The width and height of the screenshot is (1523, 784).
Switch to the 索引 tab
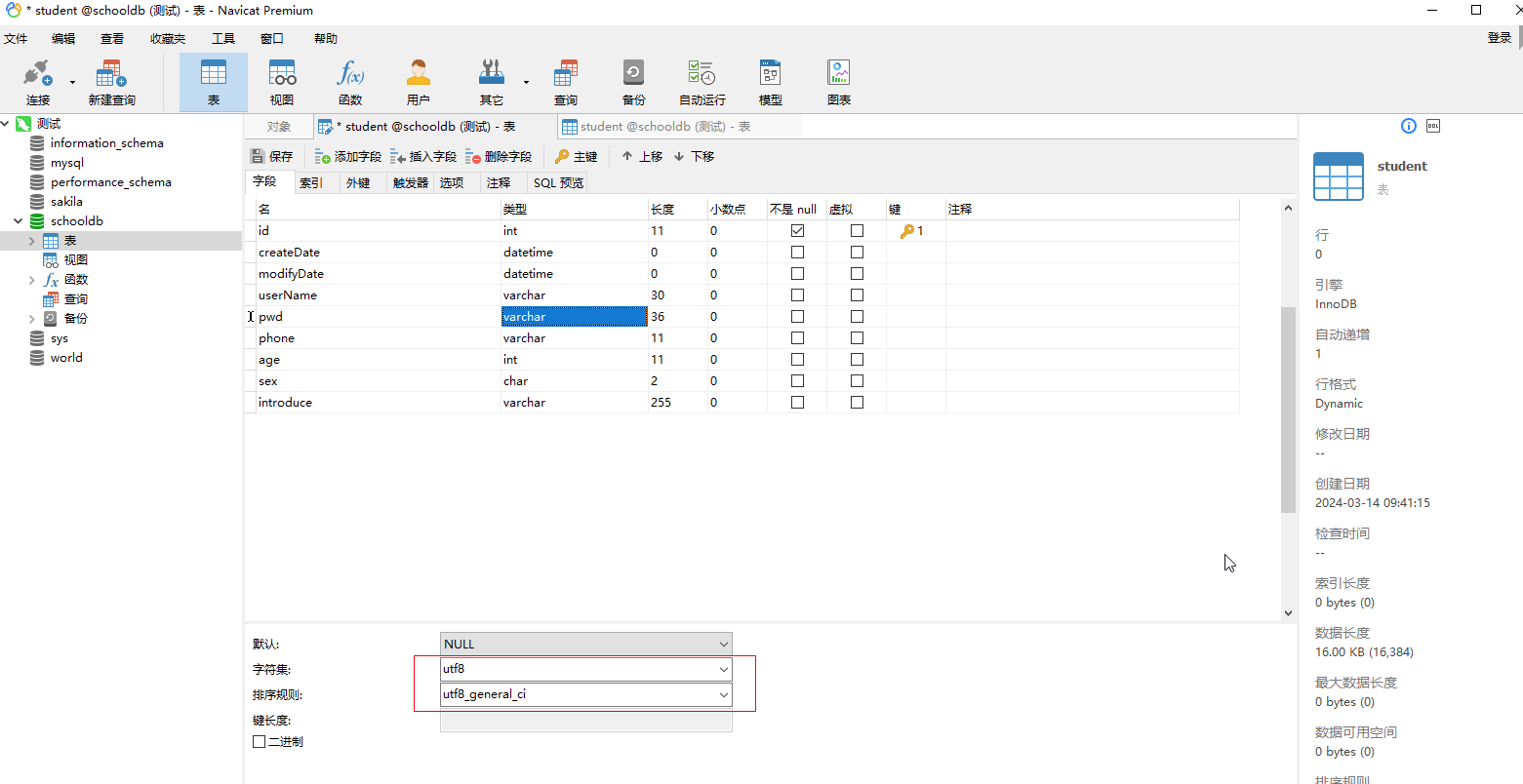[312, 182]
